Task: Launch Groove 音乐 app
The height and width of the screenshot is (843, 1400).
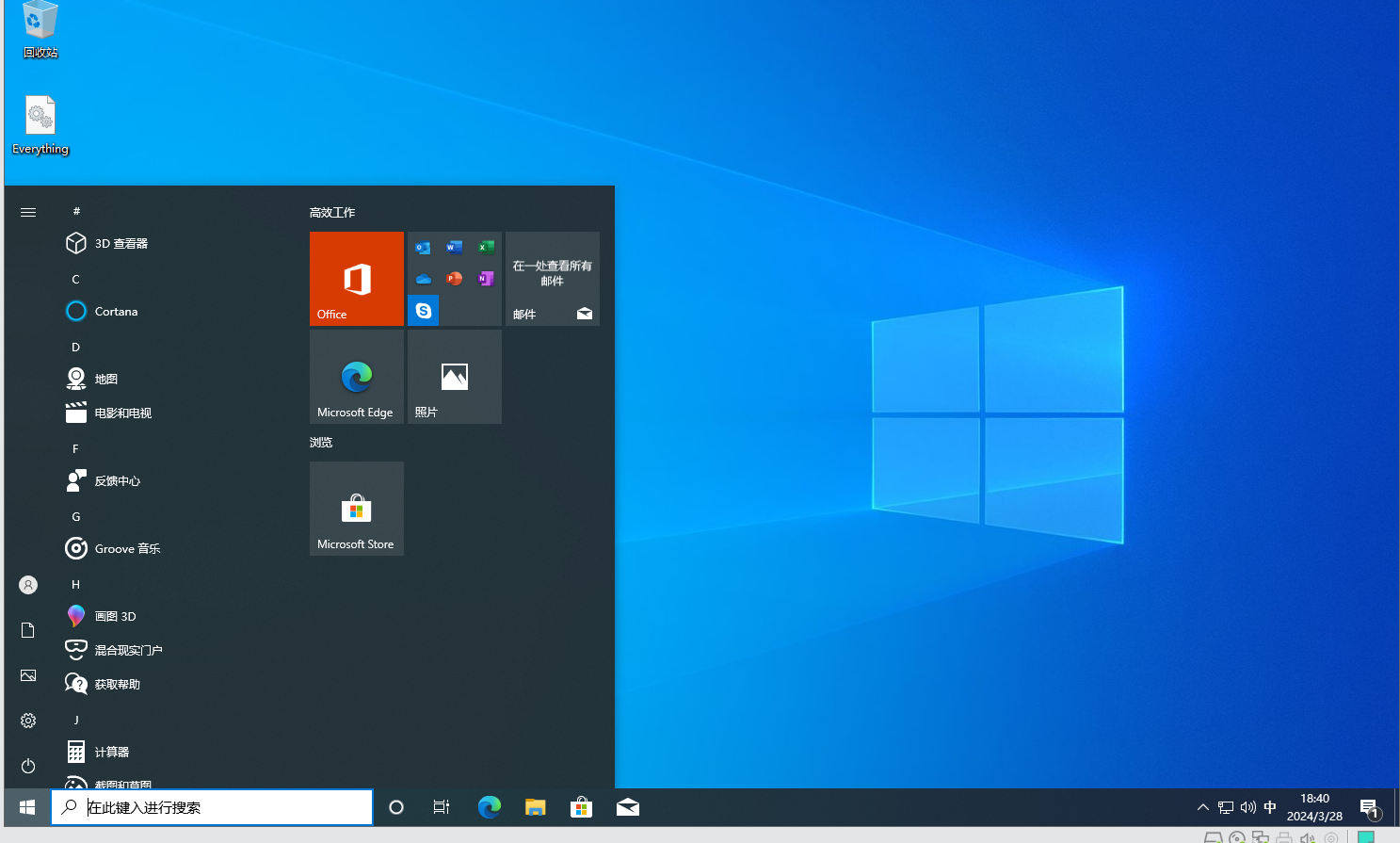Action: click(127, 548)
